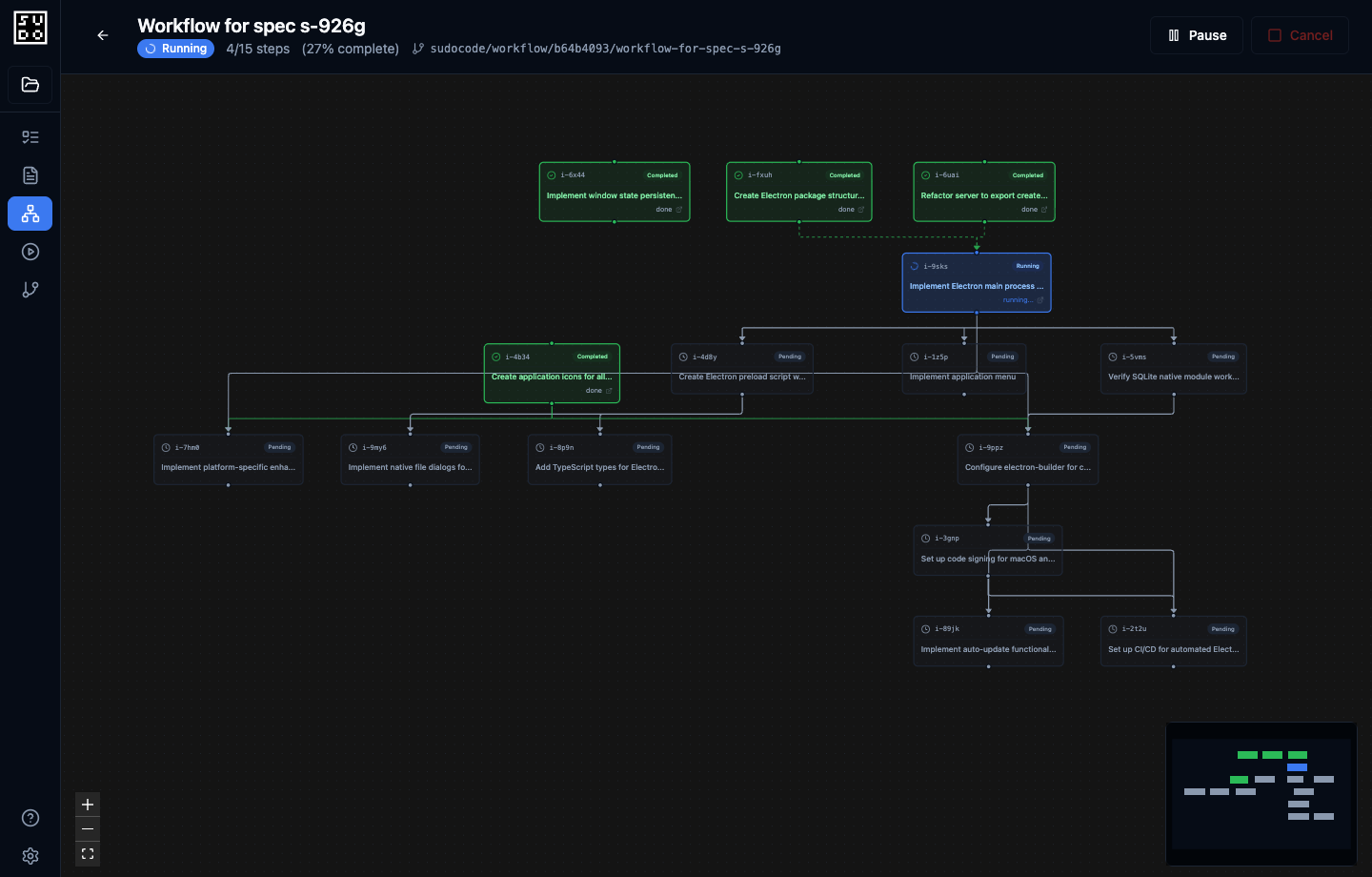Open the project folder icon at sidebar top

pyautogui.click(x=30, y=84)
